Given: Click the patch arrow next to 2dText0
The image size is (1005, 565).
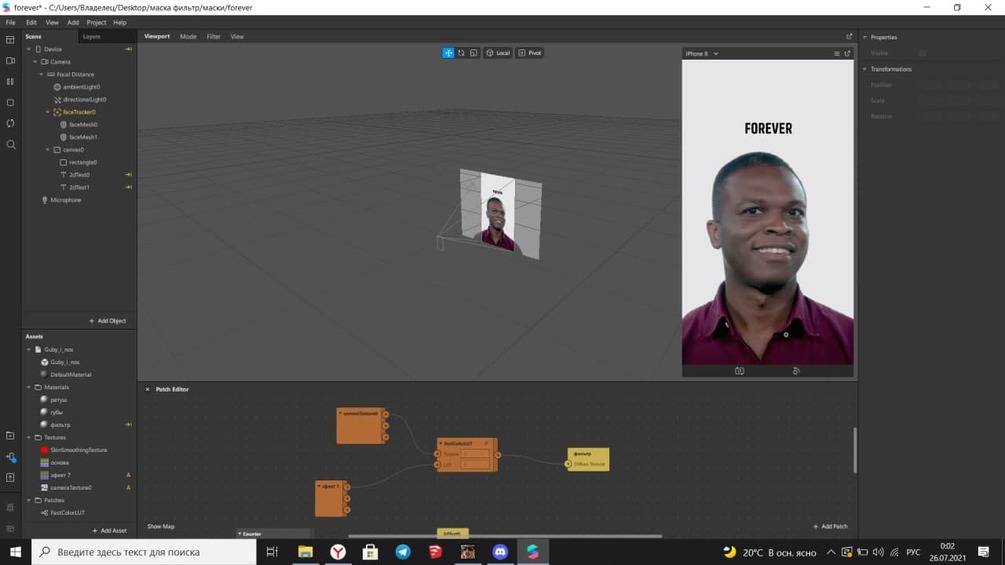Looking at the screenshot, I should [x=128, y=174].
